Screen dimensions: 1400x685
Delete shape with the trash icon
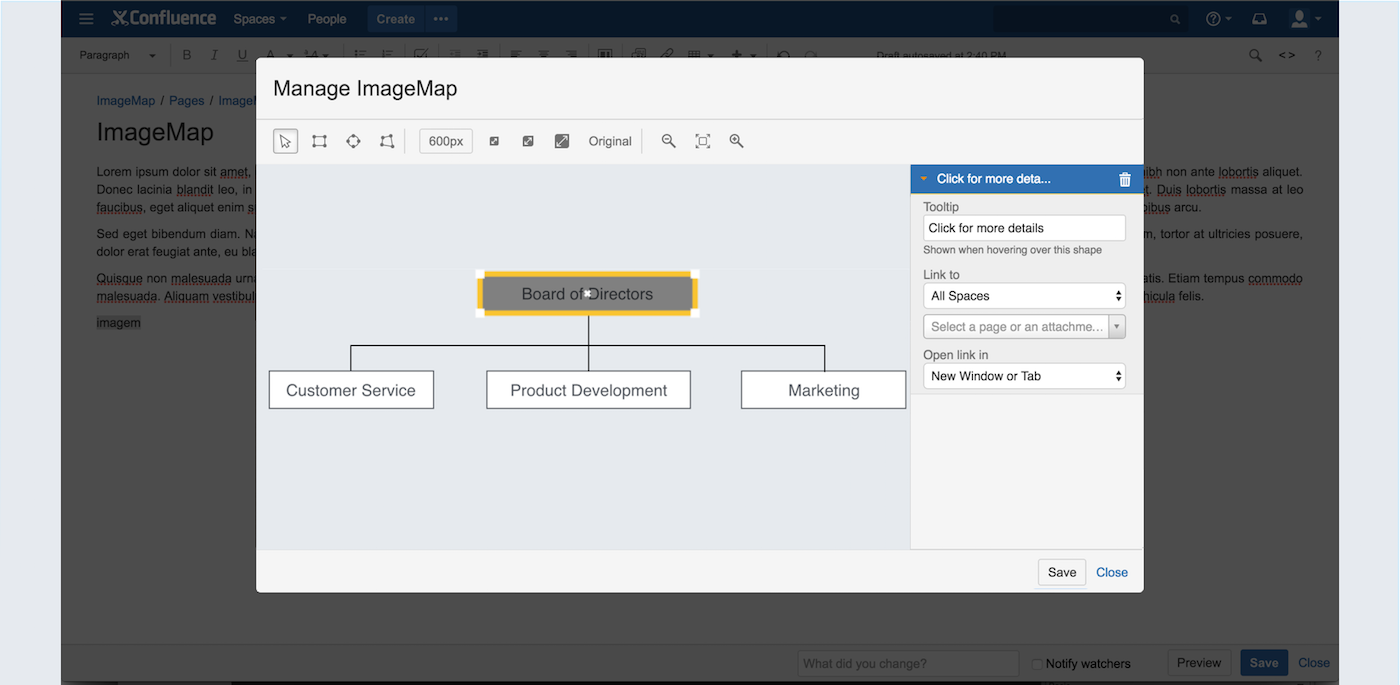1125,179
